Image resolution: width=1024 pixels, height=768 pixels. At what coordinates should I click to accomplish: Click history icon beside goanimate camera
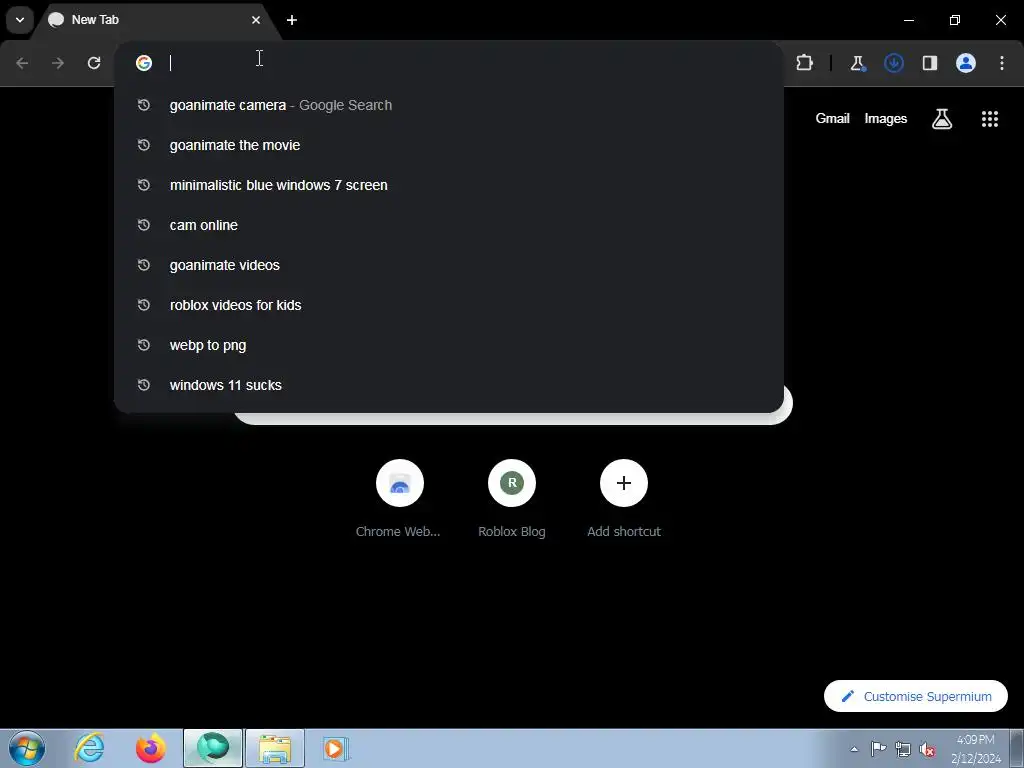tap(144, 105)
